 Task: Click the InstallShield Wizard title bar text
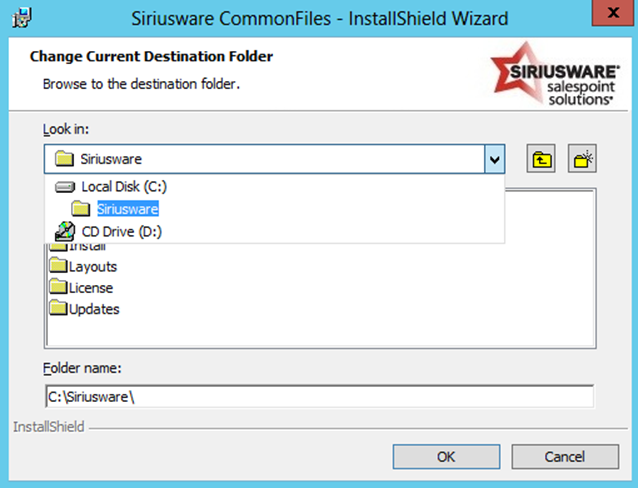(321, 18)
